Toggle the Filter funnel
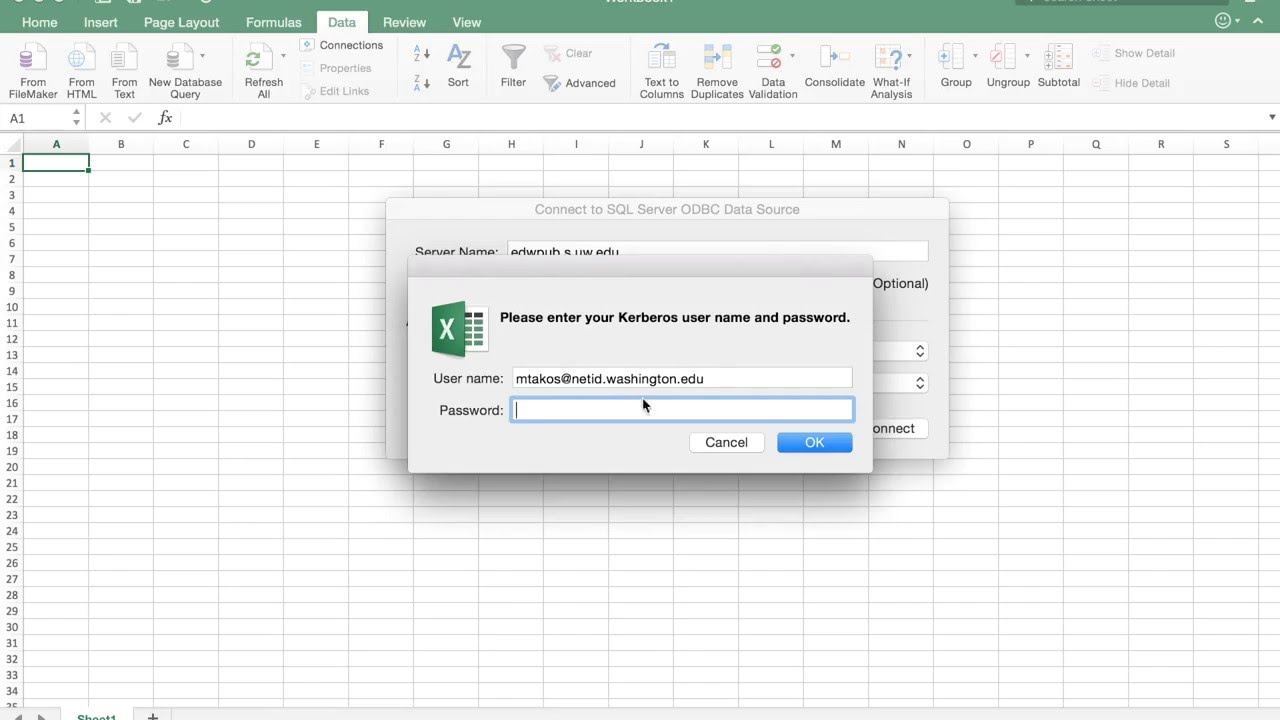This screenshot has width=1280, height=720. pos(513,66)
